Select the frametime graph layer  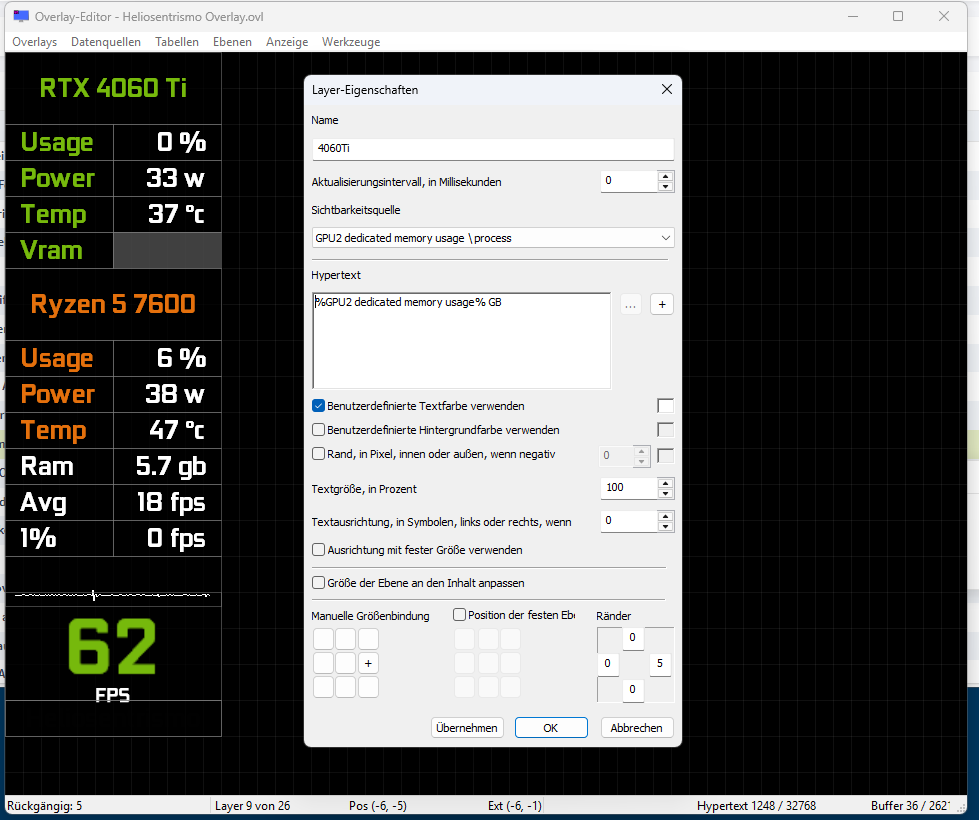112,595
